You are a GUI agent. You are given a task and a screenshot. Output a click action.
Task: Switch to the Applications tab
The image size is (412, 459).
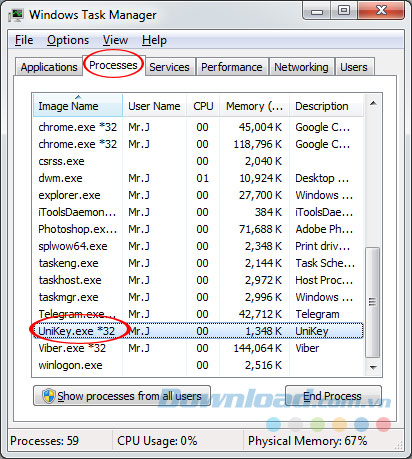click(x=49, y=67)
